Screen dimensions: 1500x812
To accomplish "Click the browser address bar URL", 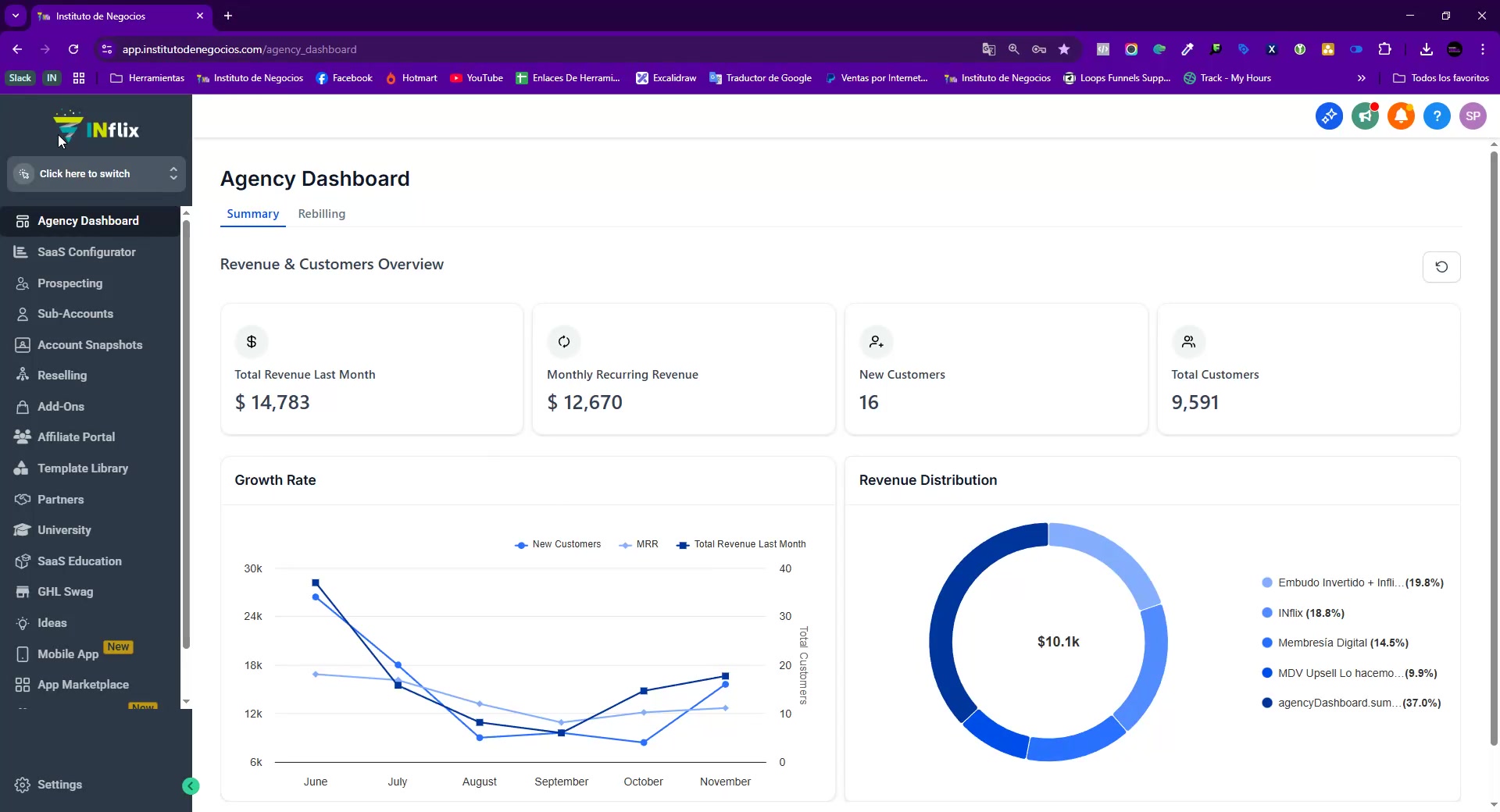I will pyautogui.click(x=239, y=49).
